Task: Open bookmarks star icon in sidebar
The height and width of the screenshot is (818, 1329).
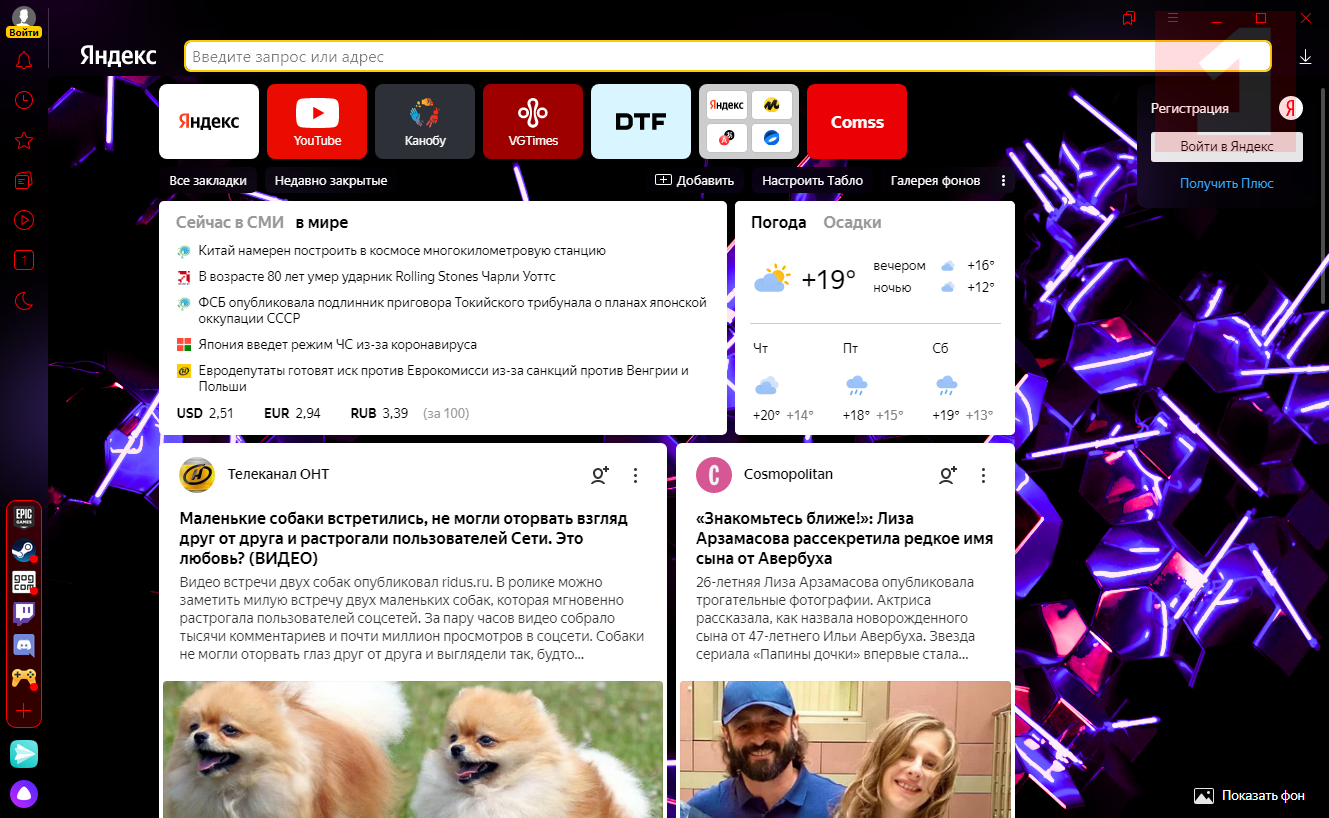Action: click(24, 140)
